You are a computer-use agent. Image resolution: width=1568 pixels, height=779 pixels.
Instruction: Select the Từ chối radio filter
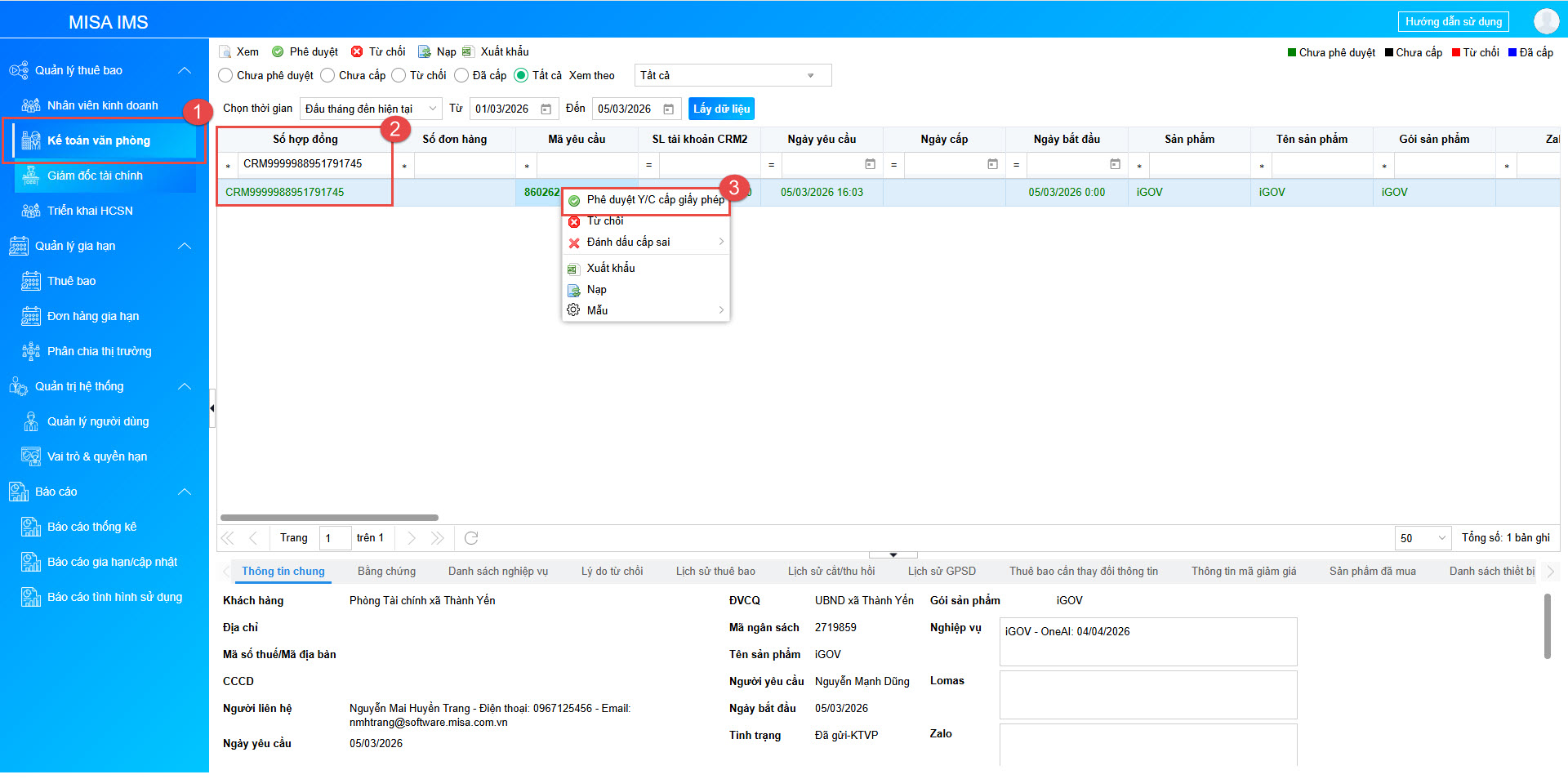[399, 76]
